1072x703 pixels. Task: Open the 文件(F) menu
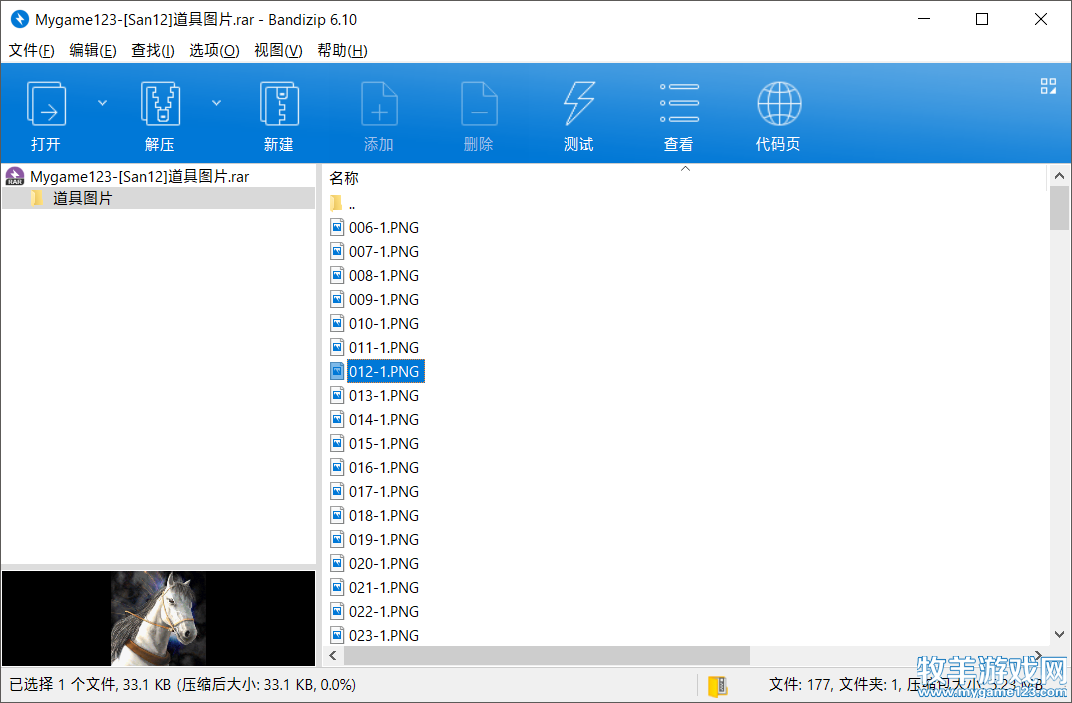point(31,50)
